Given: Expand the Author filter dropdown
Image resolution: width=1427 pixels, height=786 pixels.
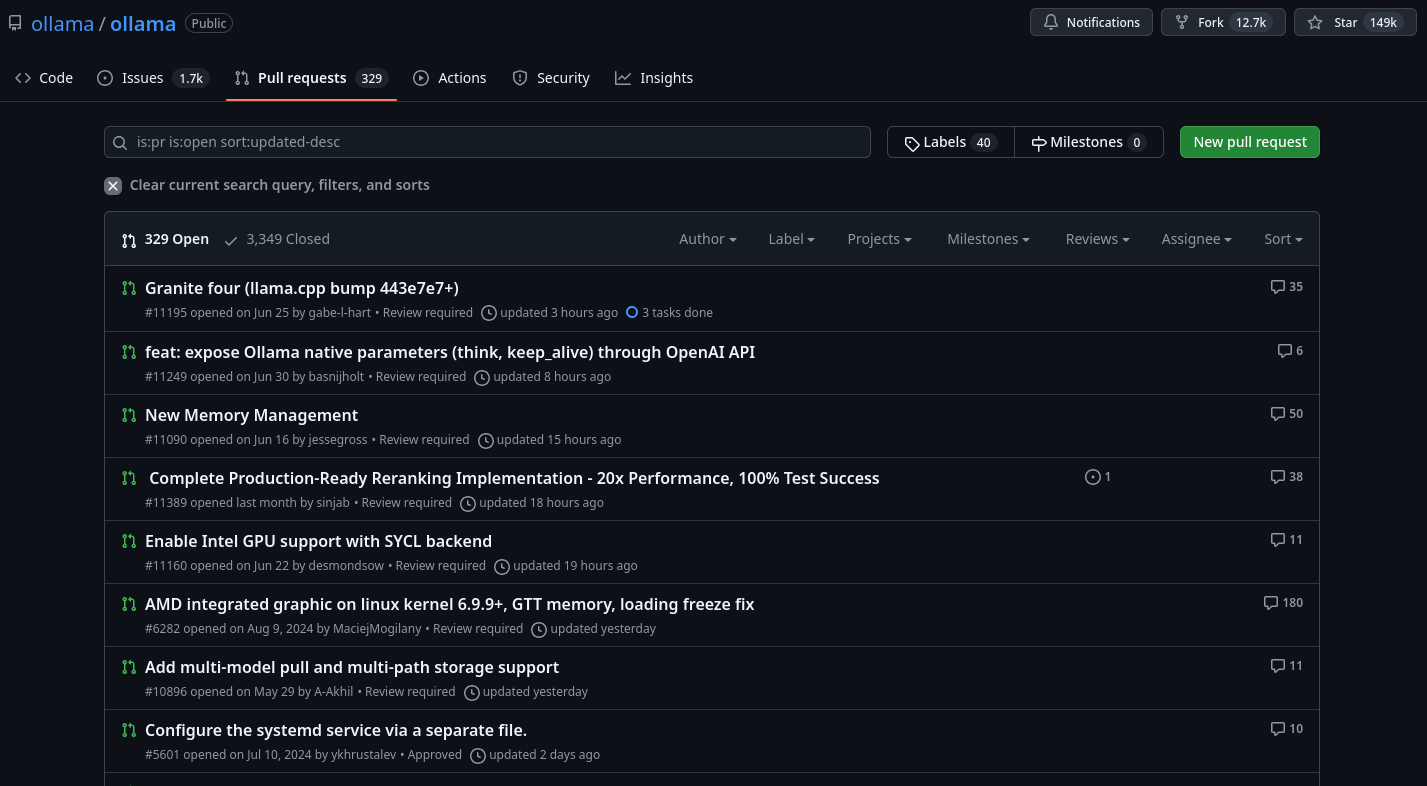Looking at the screenshot, I should 708,239.
